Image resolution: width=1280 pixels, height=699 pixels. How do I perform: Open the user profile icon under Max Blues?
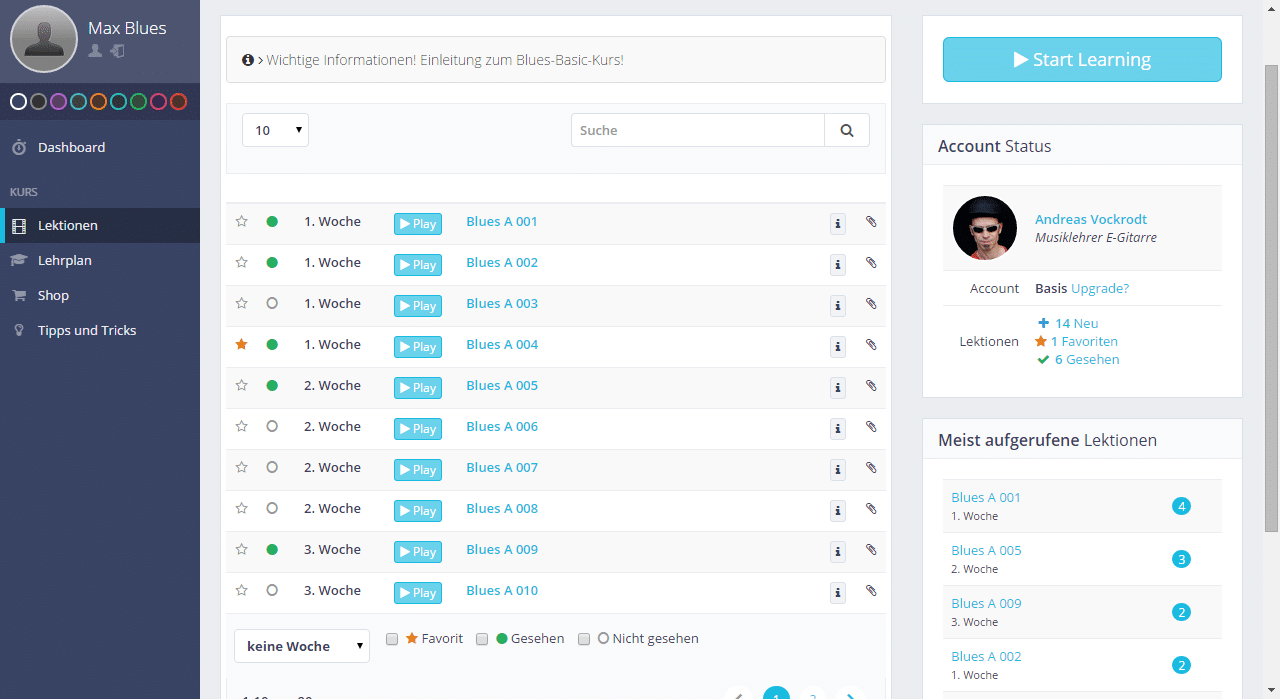click(95, 51)
